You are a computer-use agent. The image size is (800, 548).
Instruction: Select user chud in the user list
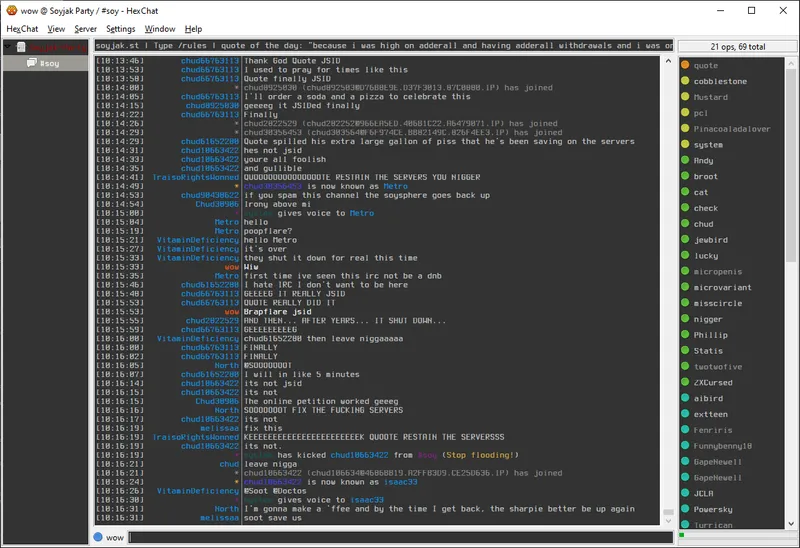[x=703, y=224]
